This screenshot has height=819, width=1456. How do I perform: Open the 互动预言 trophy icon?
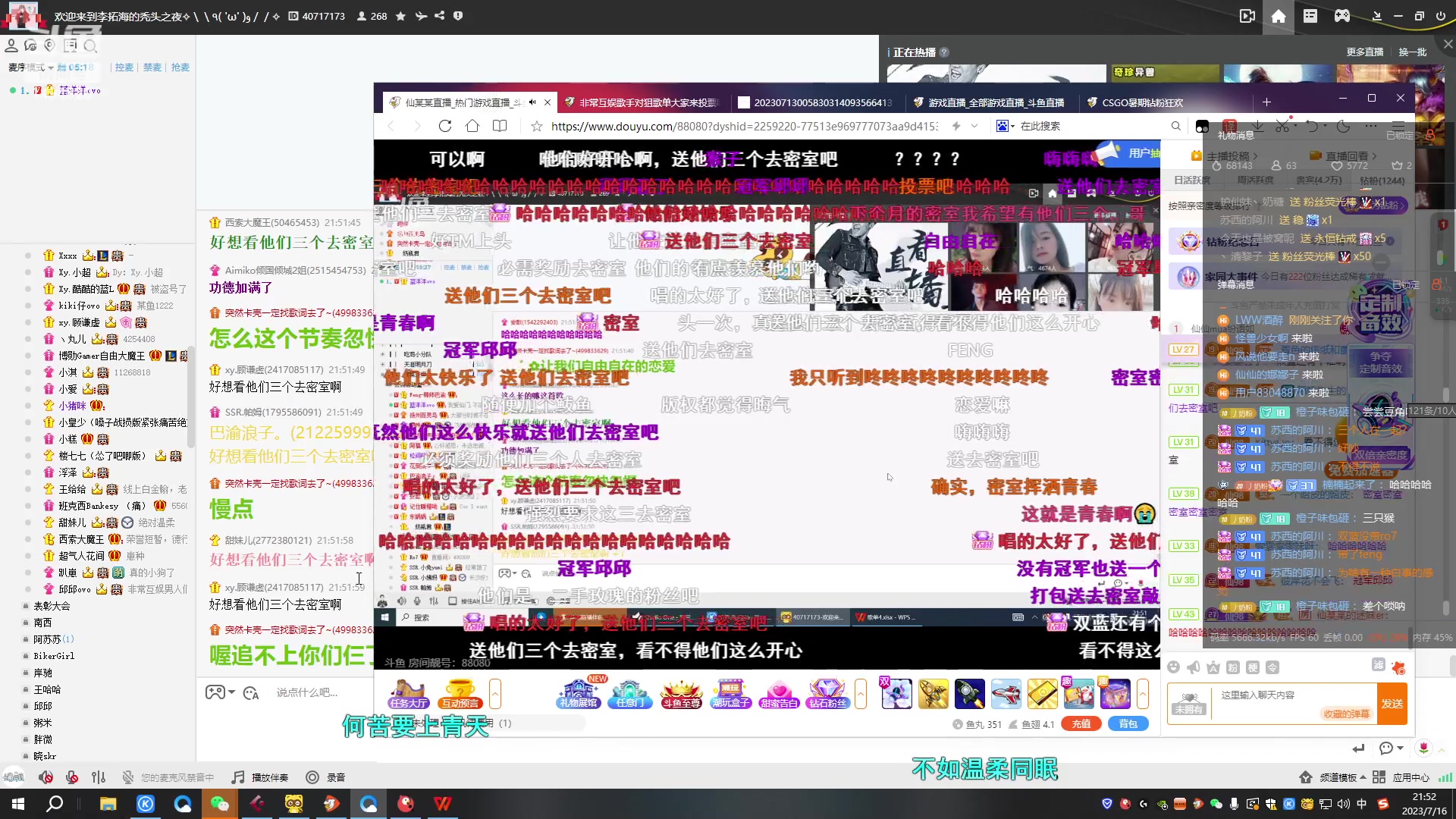(x=460, y=694)
